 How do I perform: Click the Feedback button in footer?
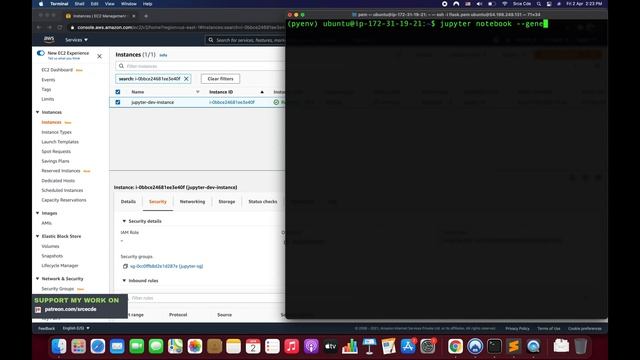[x=46, y=329]
